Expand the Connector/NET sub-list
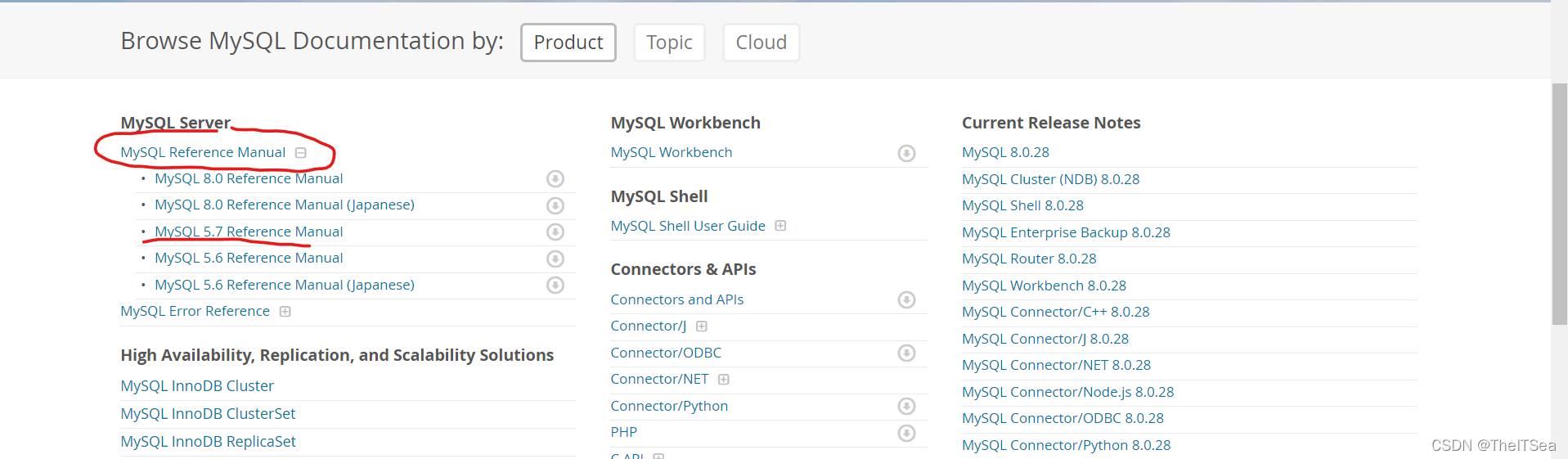1568x459 pixels. [724, 380]
